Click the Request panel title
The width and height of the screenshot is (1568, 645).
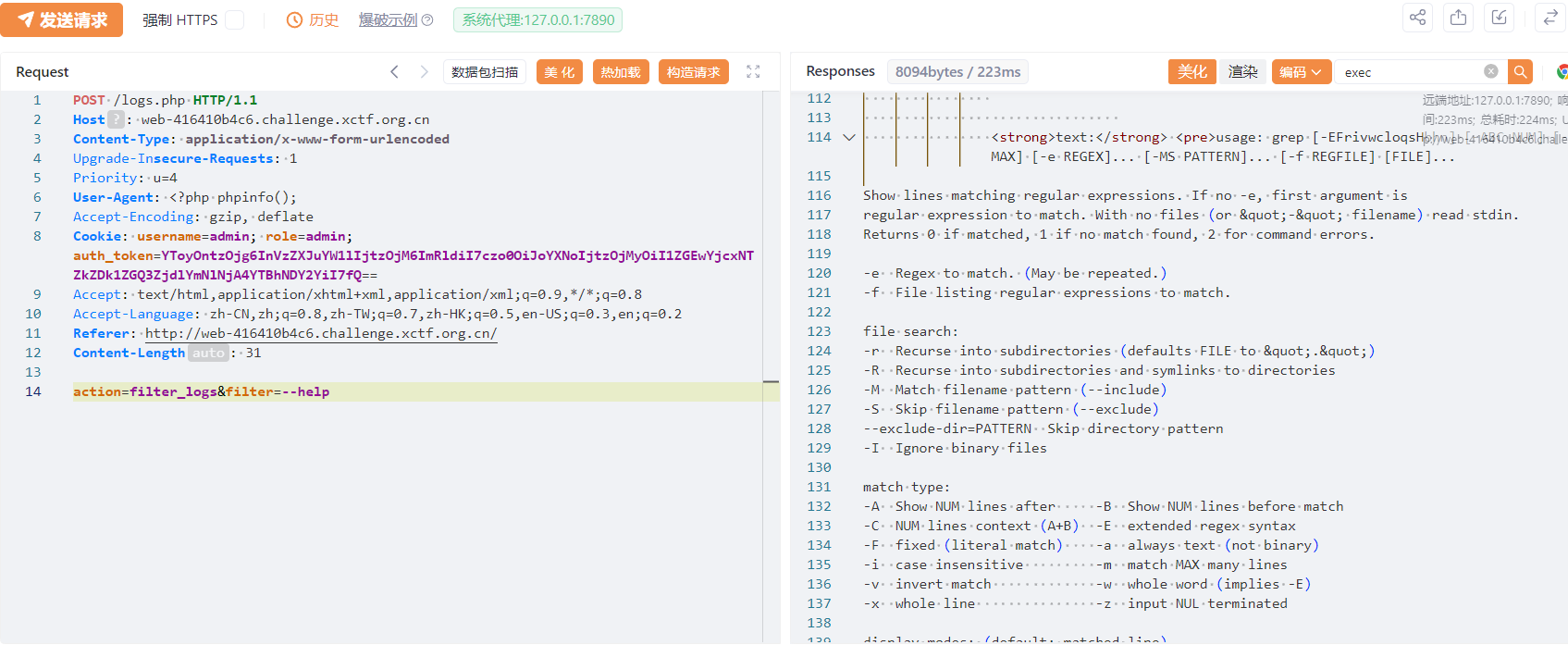43,72
